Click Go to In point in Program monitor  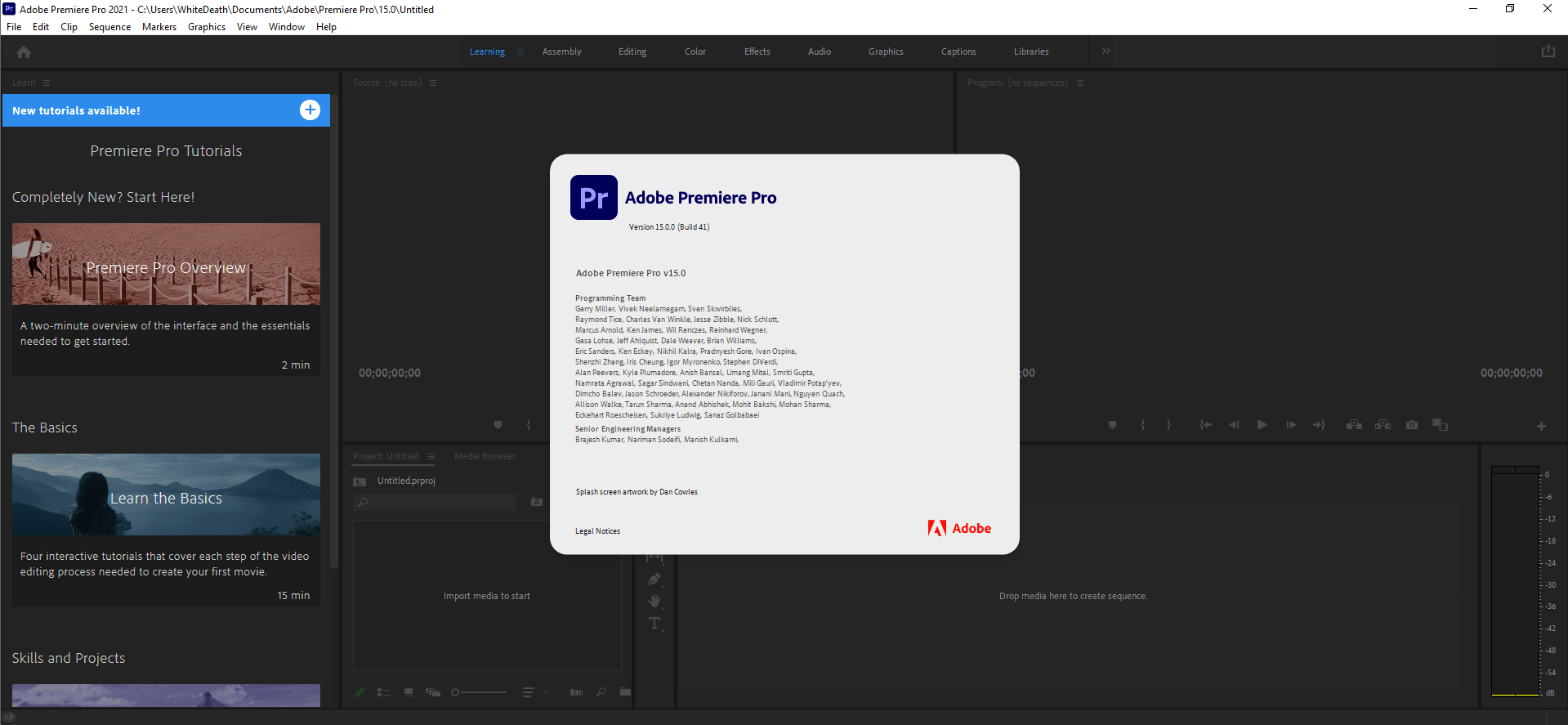pos(1205,425)
